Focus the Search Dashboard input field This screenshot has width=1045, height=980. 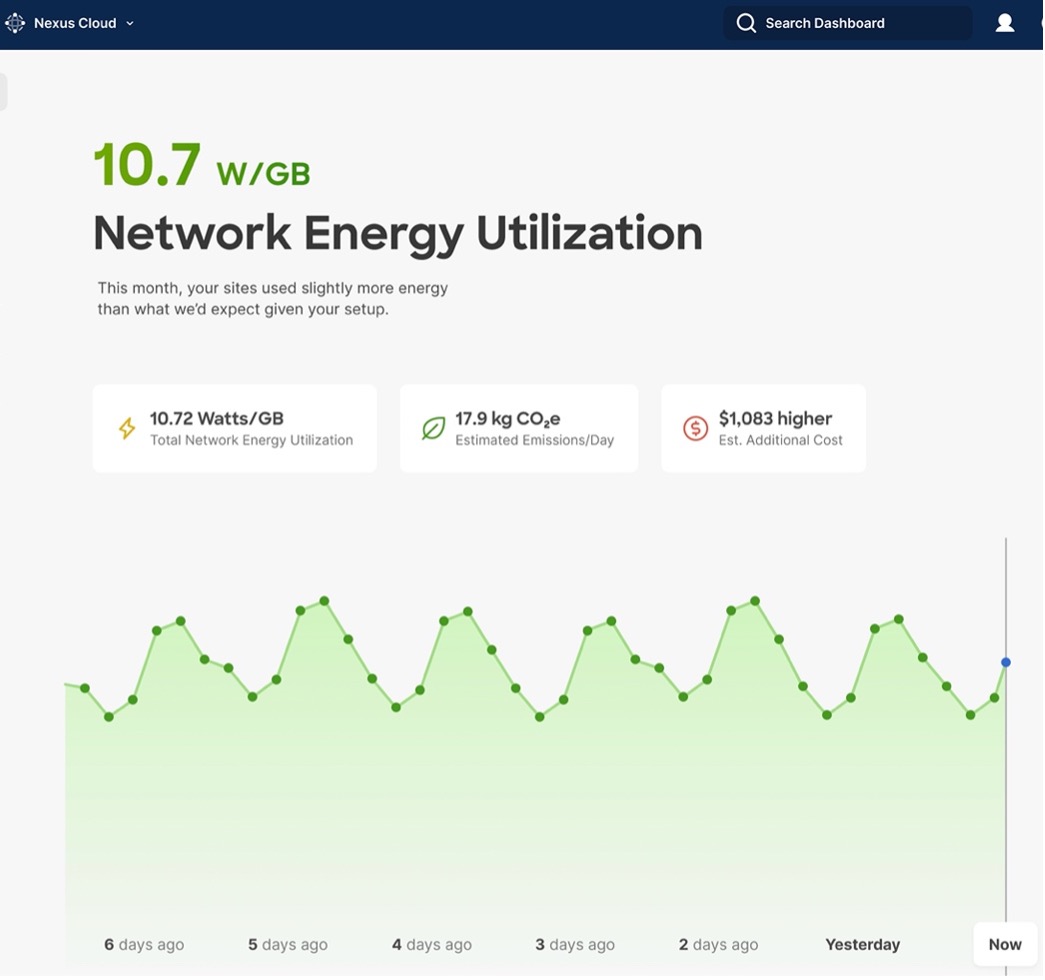860,23
